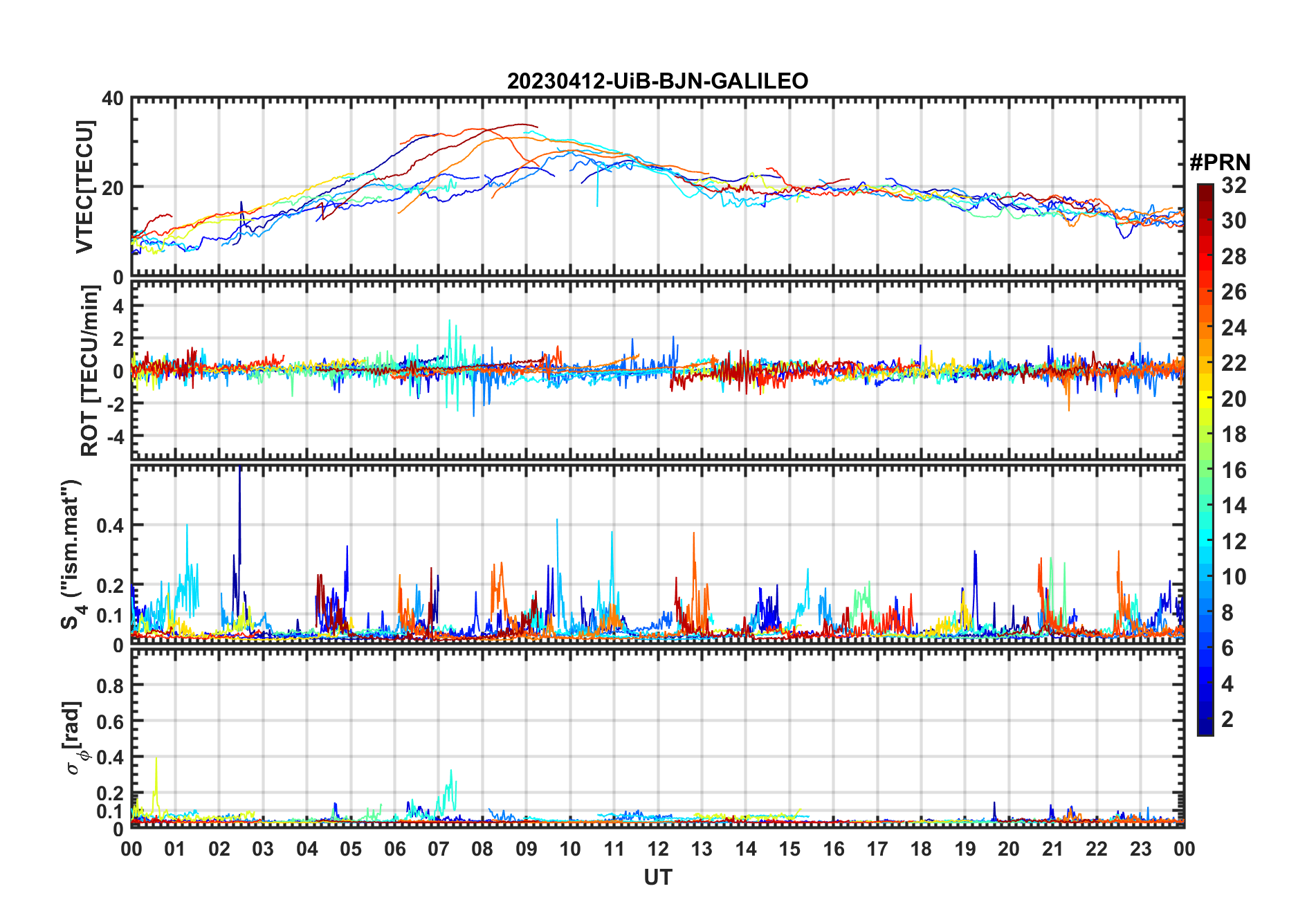Click the sigma-phi [rad] axis label
1316x920 pixels.
coord(75,737)
